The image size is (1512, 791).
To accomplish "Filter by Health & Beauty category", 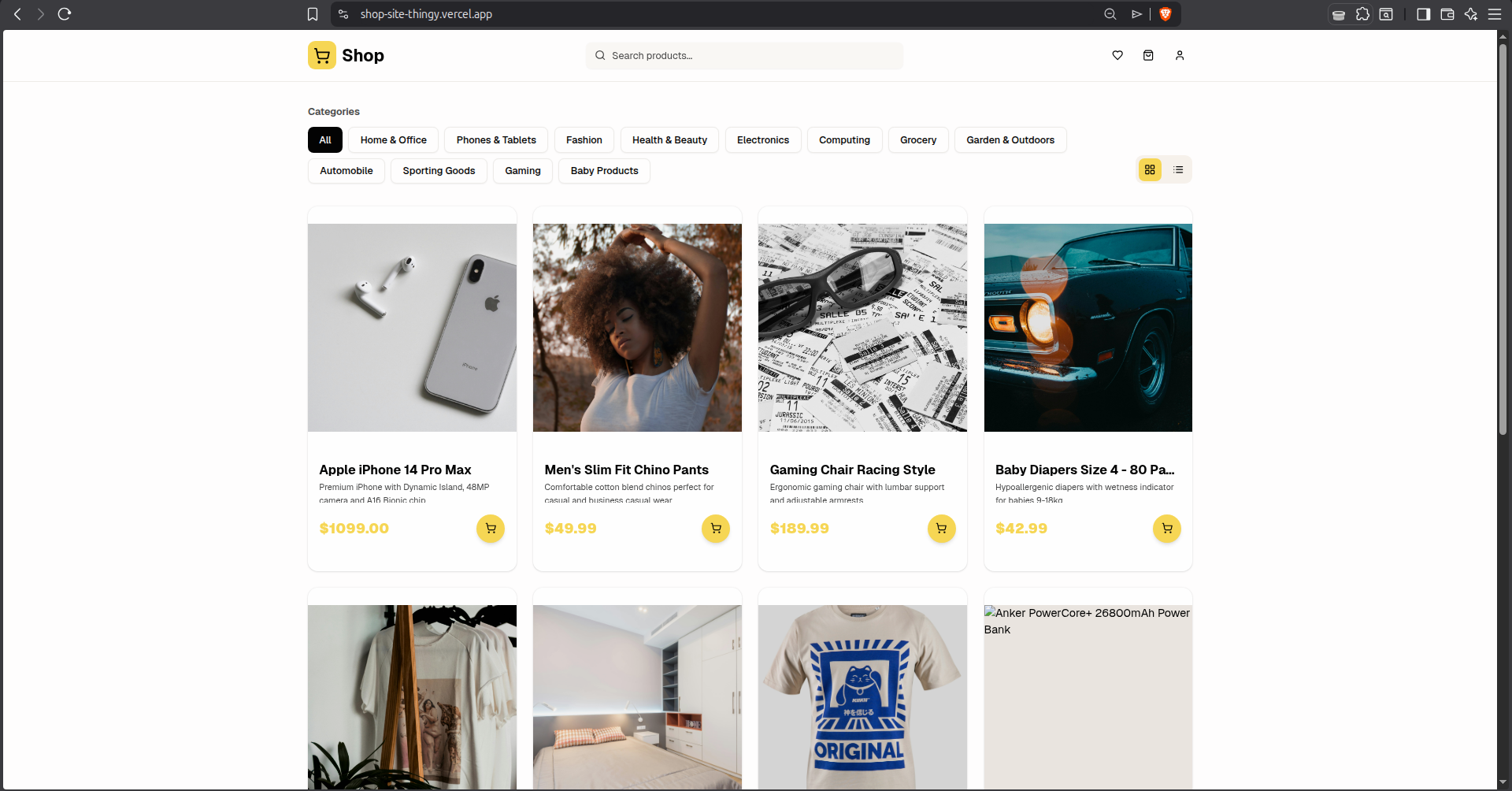I will (x=669, y=140).
